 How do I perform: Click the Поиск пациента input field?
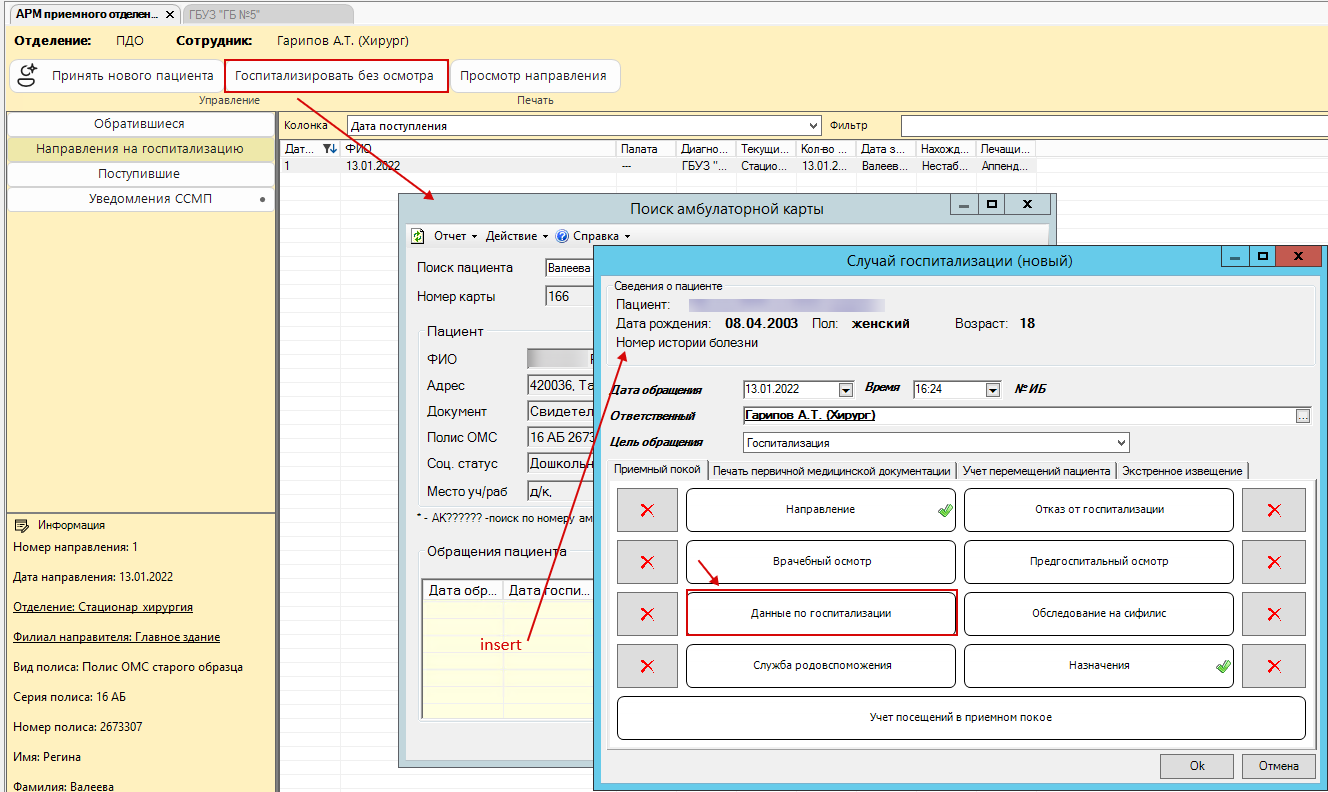[x=570, y=268]
